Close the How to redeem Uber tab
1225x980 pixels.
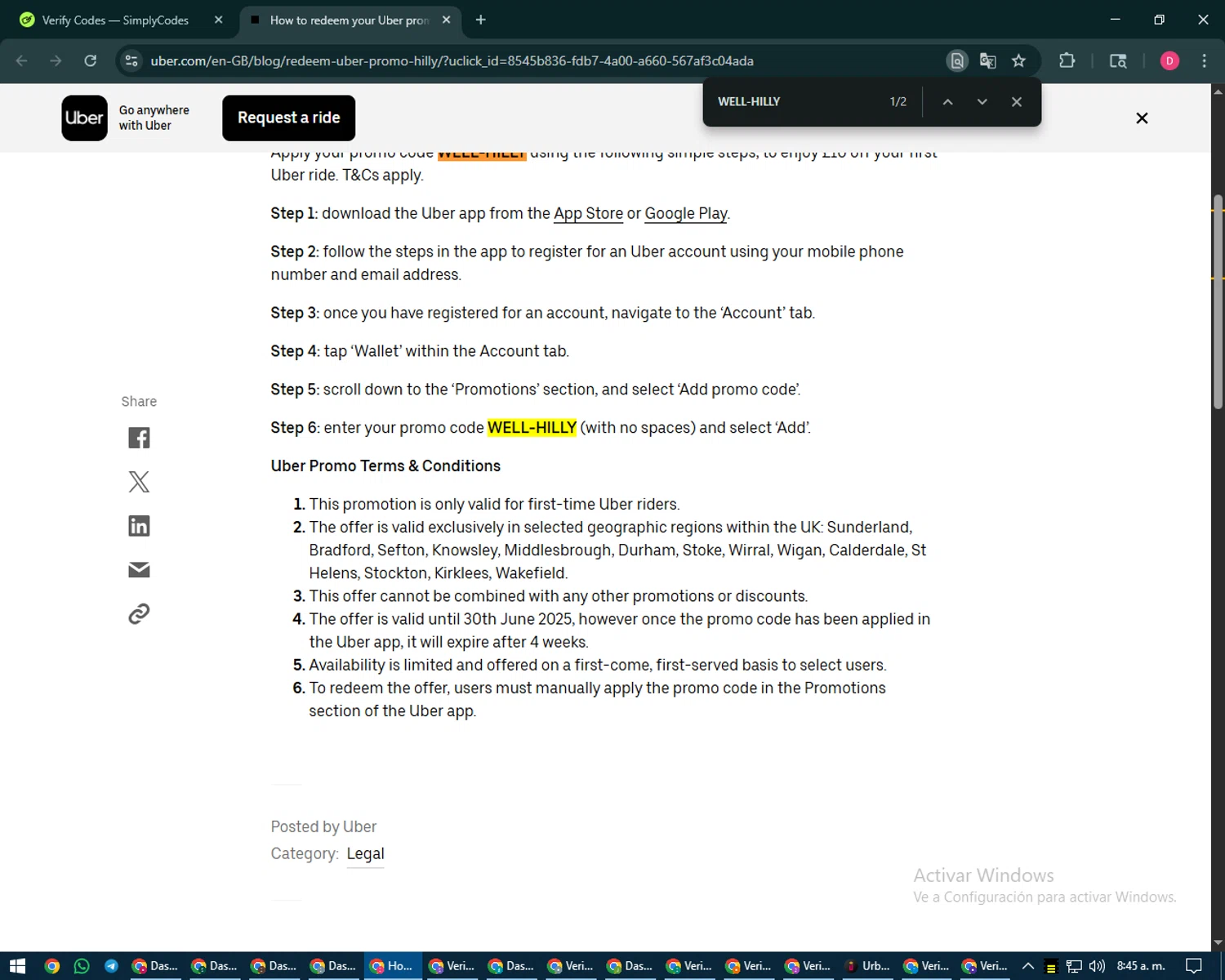(x=446, y=20)
